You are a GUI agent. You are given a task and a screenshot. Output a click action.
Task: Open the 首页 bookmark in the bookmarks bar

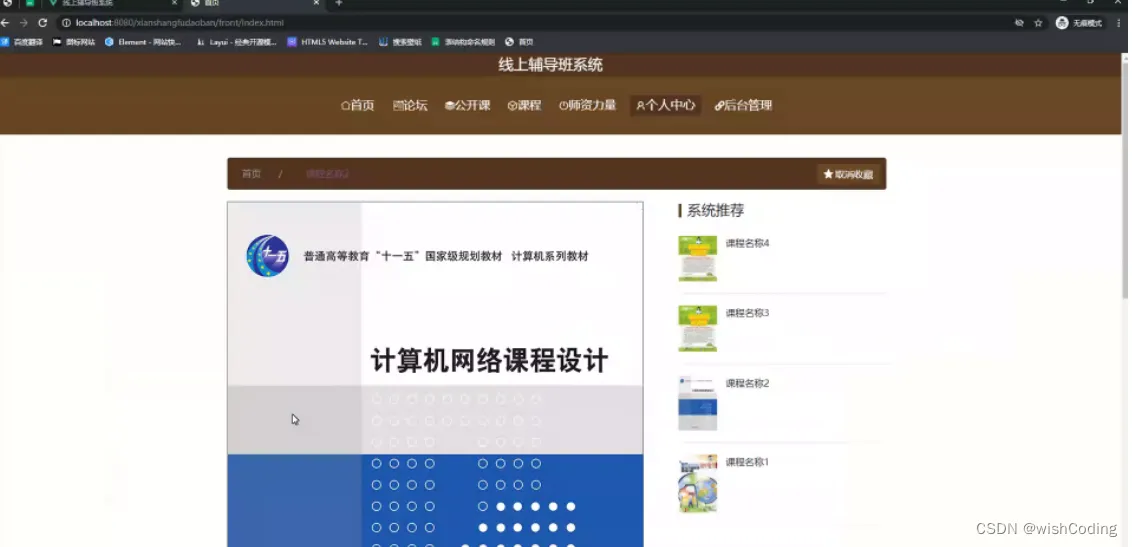[x=519, y=42]
